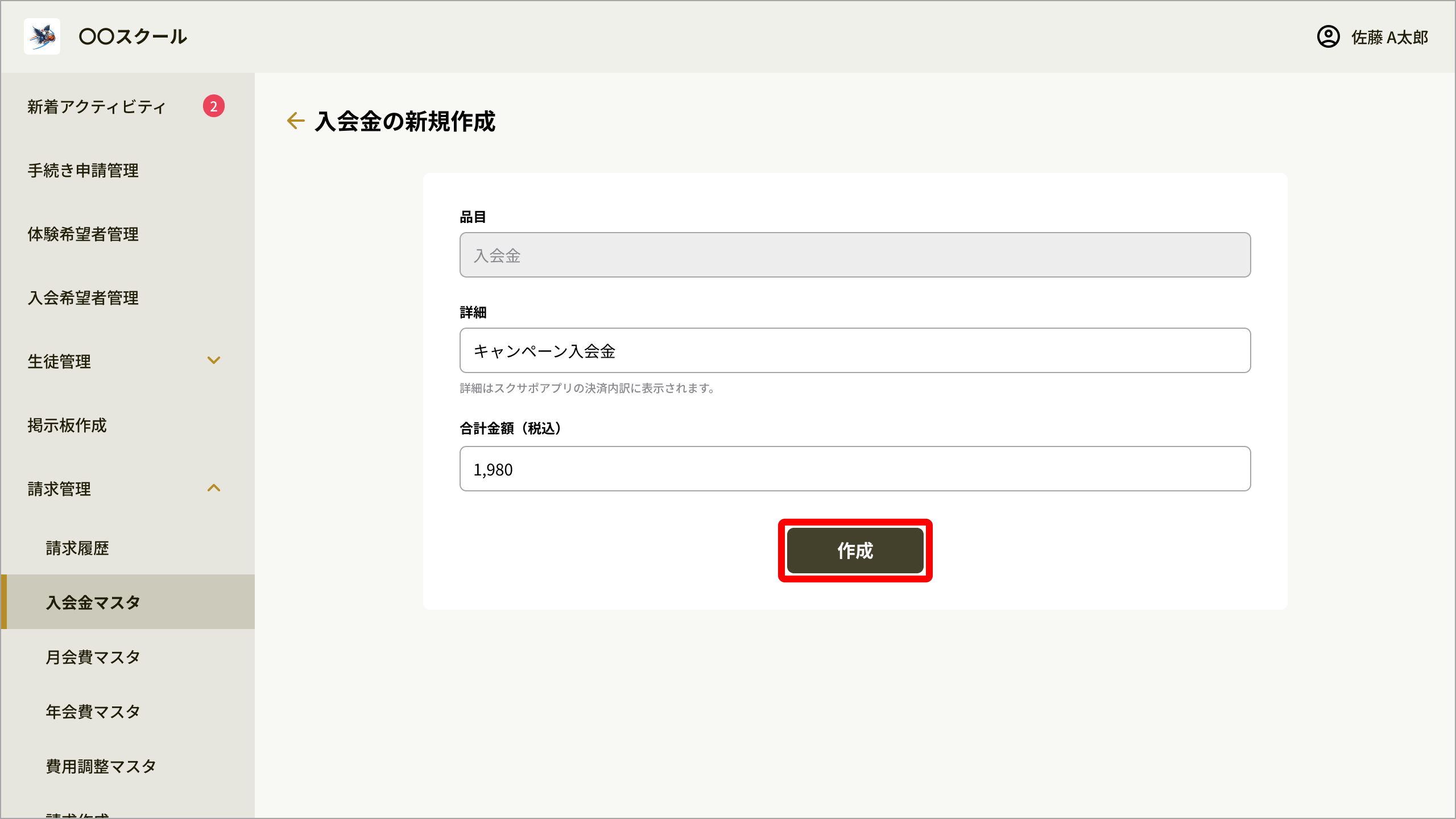Click the 品目 label

pyautogui.click(x=473, y=217)
